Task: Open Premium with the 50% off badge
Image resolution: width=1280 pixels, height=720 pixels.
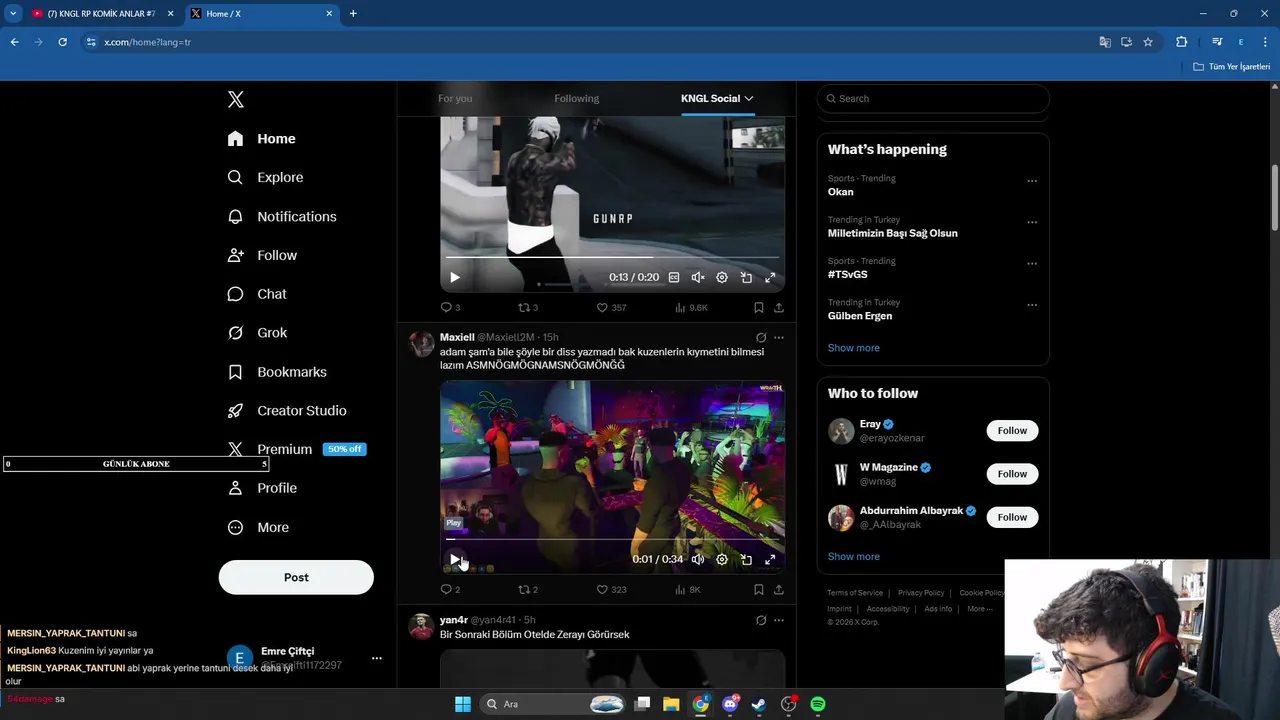Action: tap(297, 449)
